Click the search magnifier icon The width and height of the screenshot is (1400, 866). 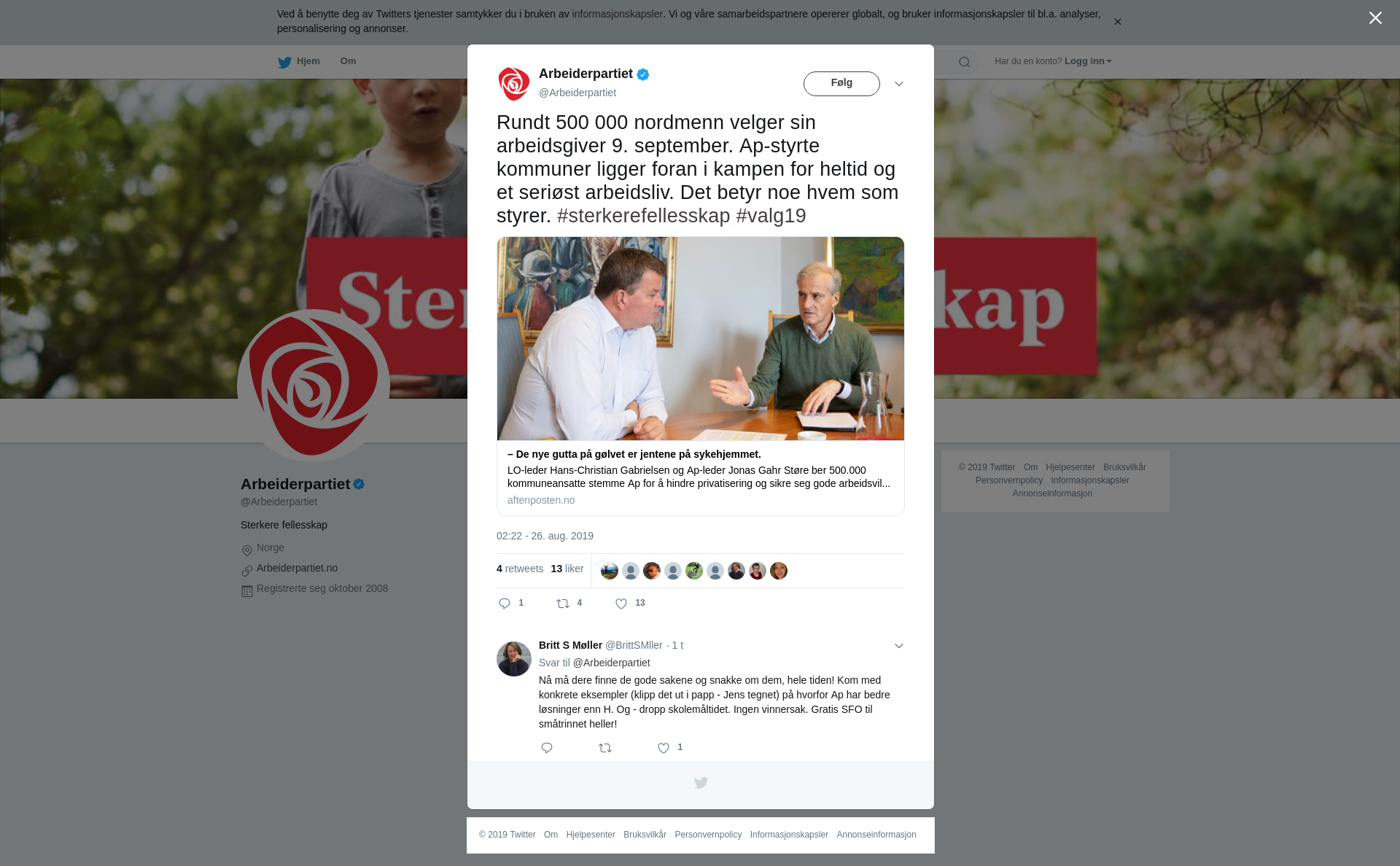pyautogui.click(x=965, y=62)
